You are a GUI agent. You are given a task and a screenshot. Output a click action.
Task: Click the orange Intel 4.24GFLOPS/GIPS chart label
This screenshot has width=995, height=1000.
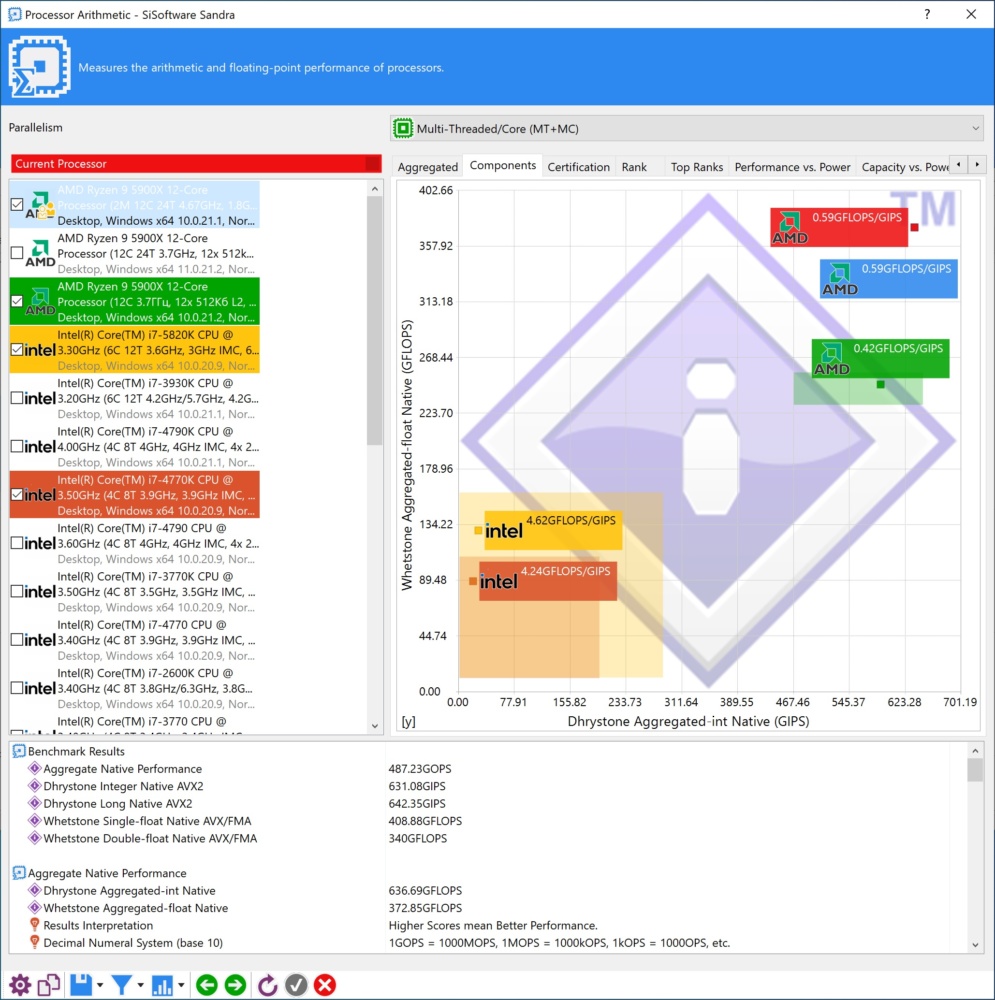point(548,580)
